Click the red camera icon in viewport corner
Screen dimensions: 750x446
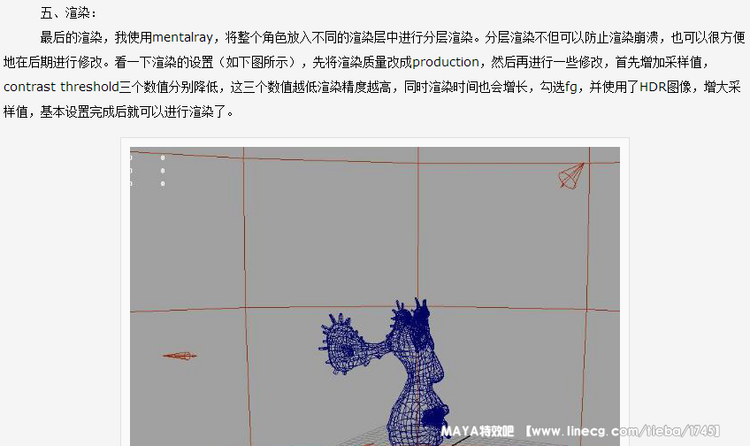(x=572, y=176)
